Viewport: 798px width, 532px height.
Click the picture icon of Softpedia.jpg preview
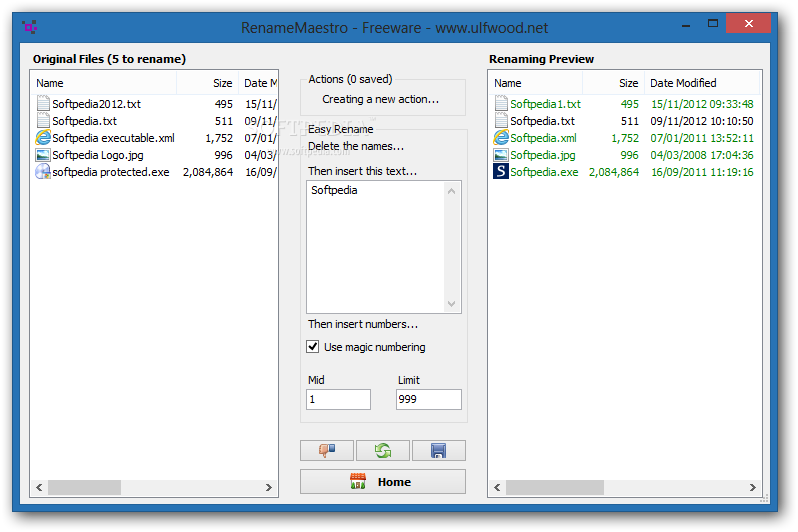tap(501, 155)
